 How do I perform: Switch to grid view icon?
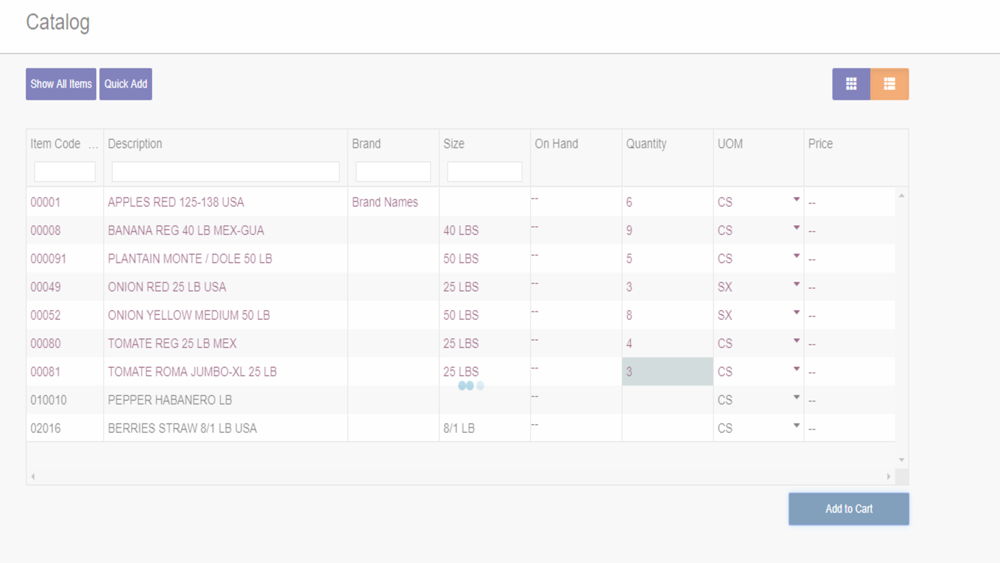coord(851,84)
